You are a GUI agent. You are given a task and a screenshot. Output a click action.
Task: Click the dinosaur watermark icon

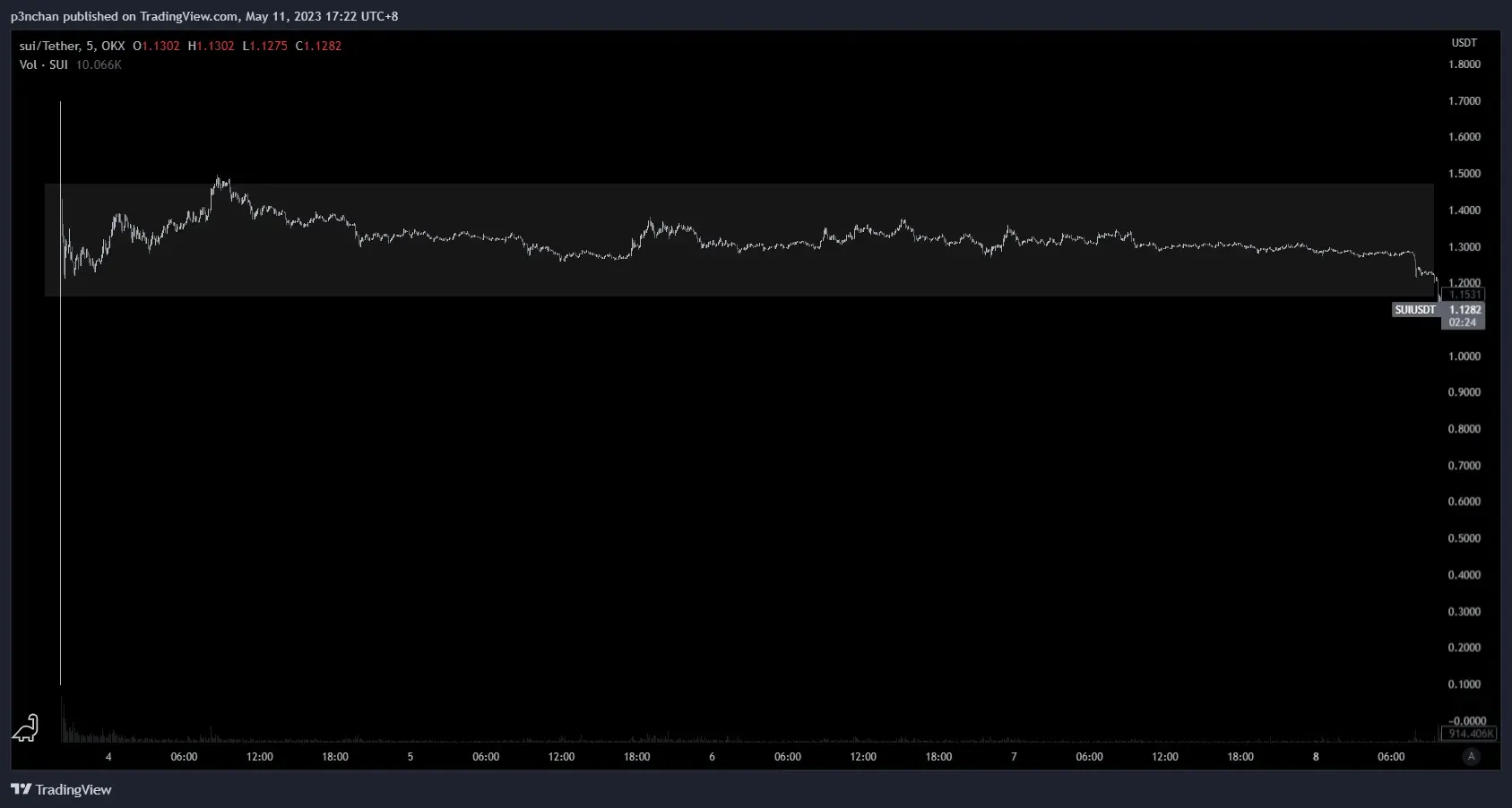[x=25, y=727]
